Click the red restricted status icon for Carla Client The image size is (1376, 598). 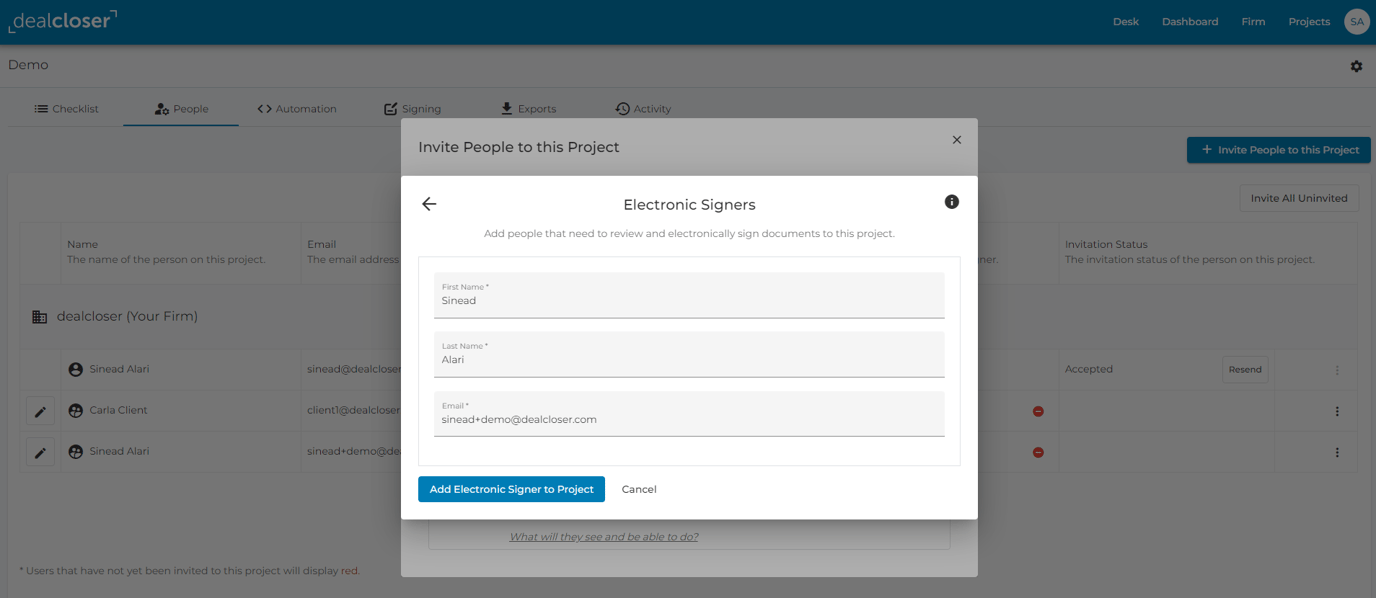[x=1037, y=410]
